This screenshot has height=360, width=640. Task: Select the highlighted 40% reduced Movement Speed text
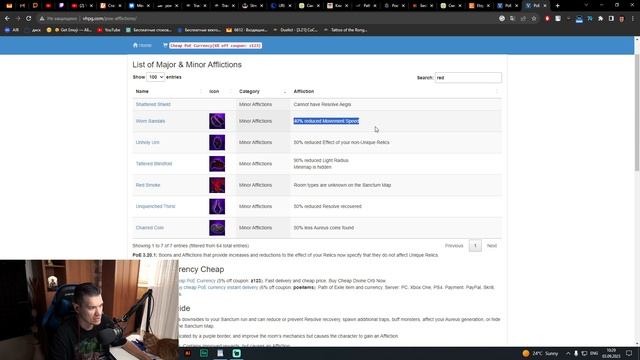tap(326, 121)
